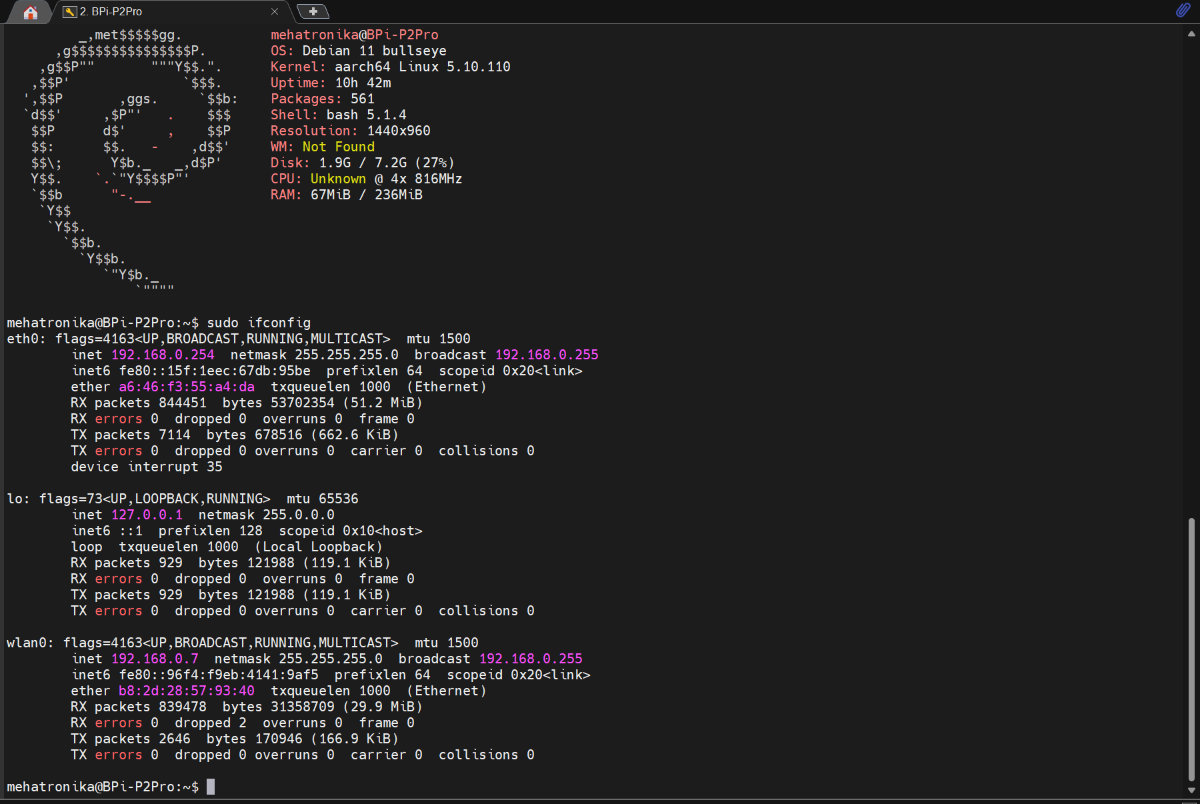Click the wlan0 IP address 192.168.0.7

155,659
